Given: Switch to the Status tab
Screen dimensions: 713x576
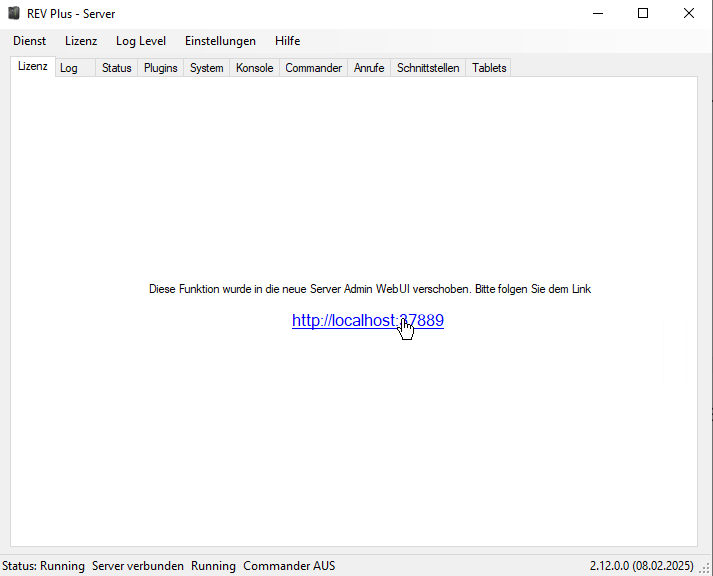Looking at the screenshot, I should click(116, 68).
